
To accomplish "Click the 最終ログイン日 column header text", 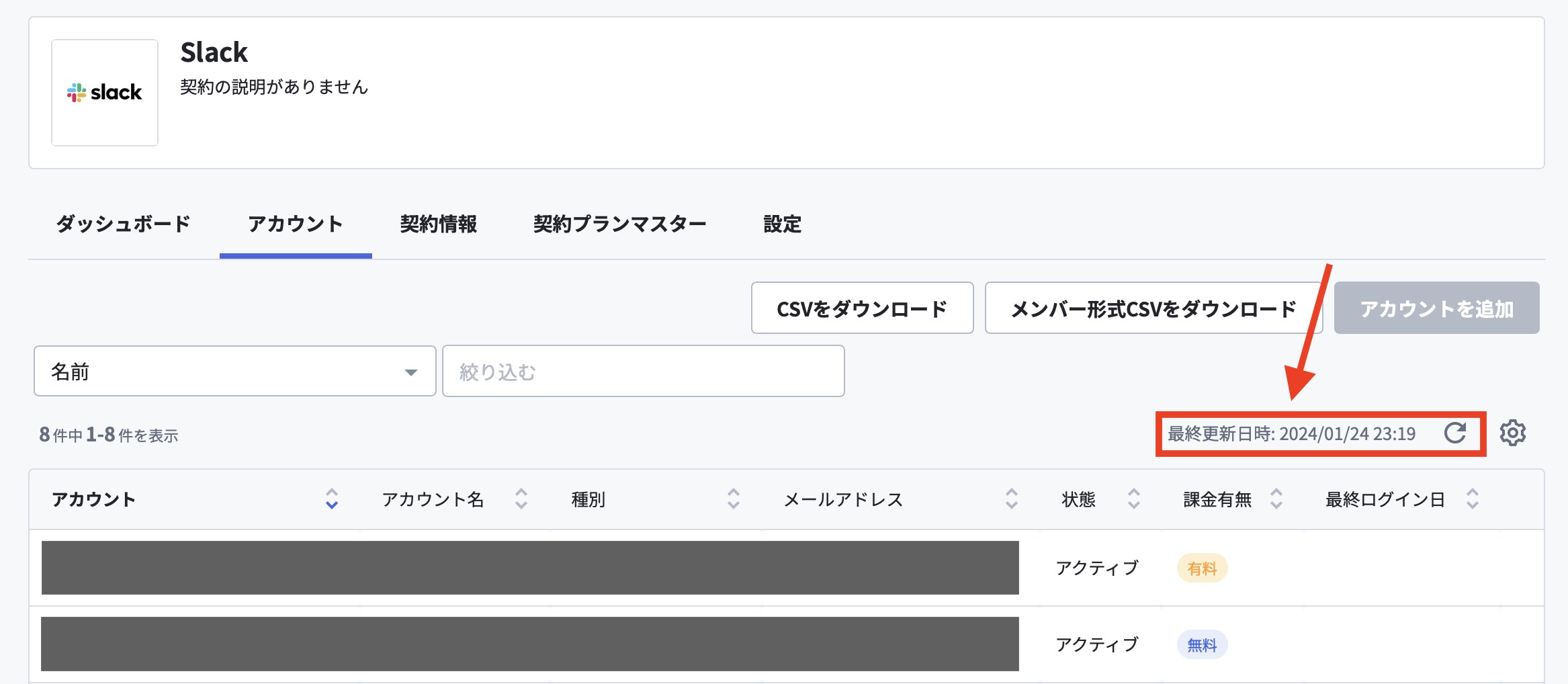I will (1385, 499).
